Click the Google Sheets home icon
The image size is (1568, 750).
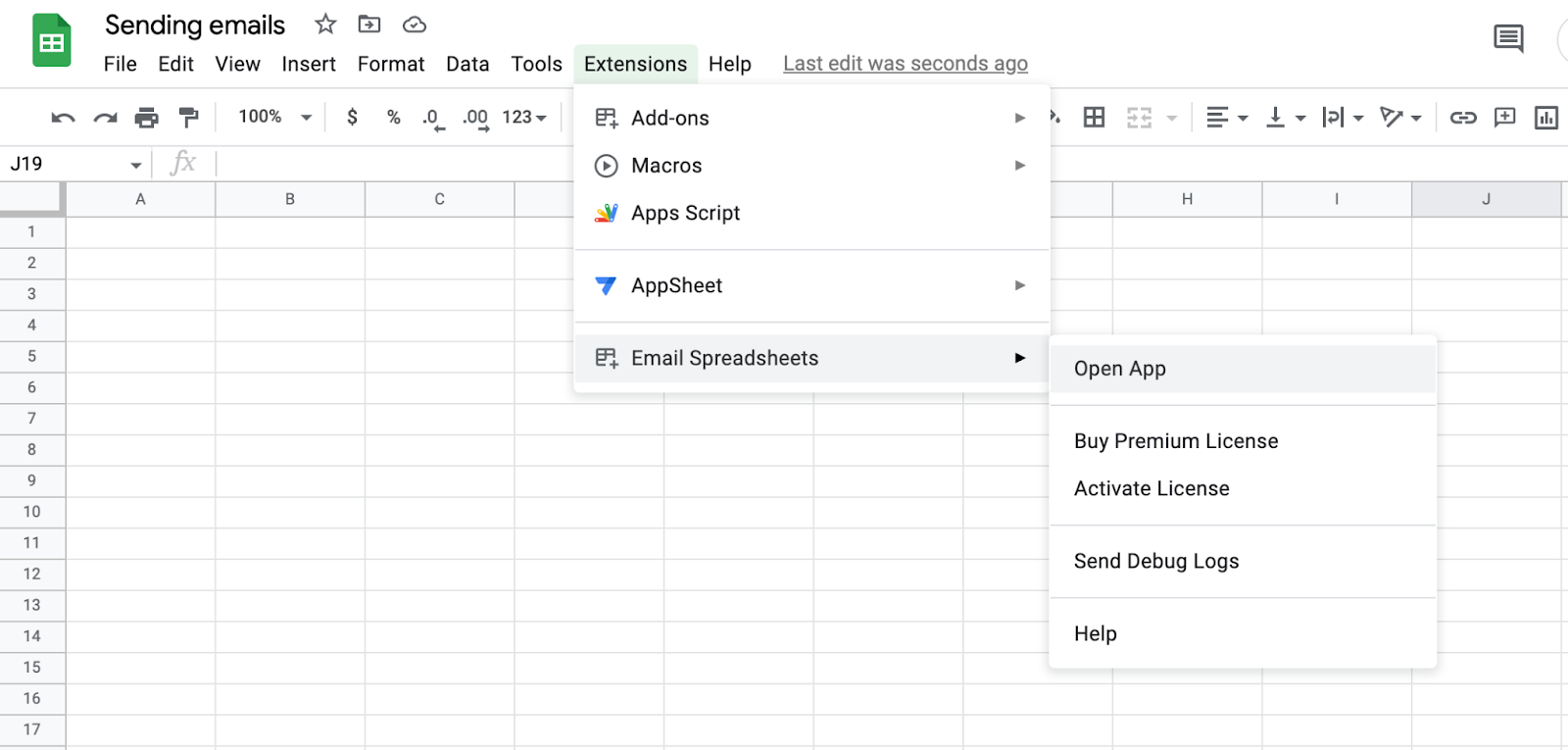[51, 40]
